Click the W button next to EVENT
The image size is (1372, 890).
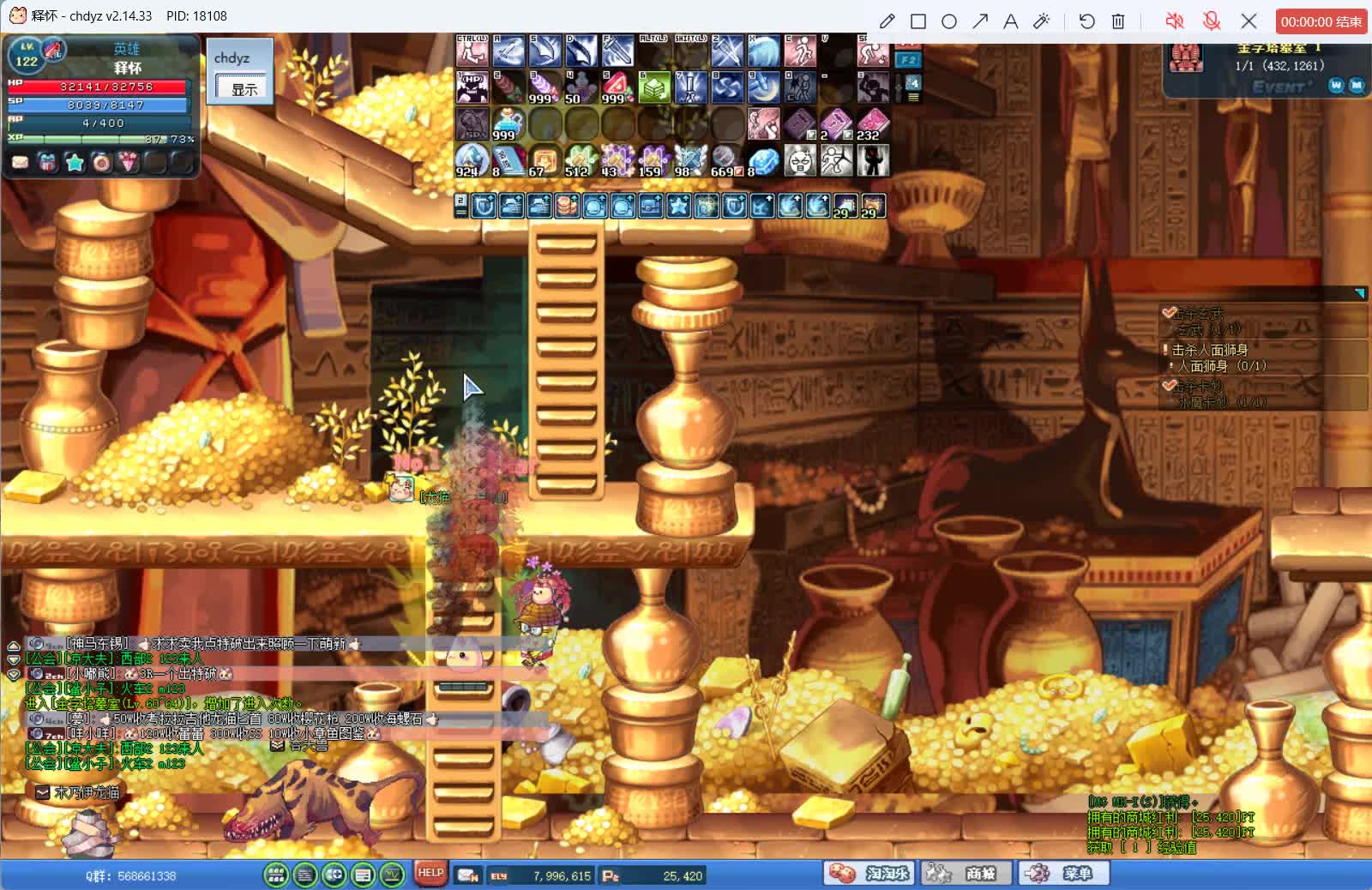[x=1336, y=85]
